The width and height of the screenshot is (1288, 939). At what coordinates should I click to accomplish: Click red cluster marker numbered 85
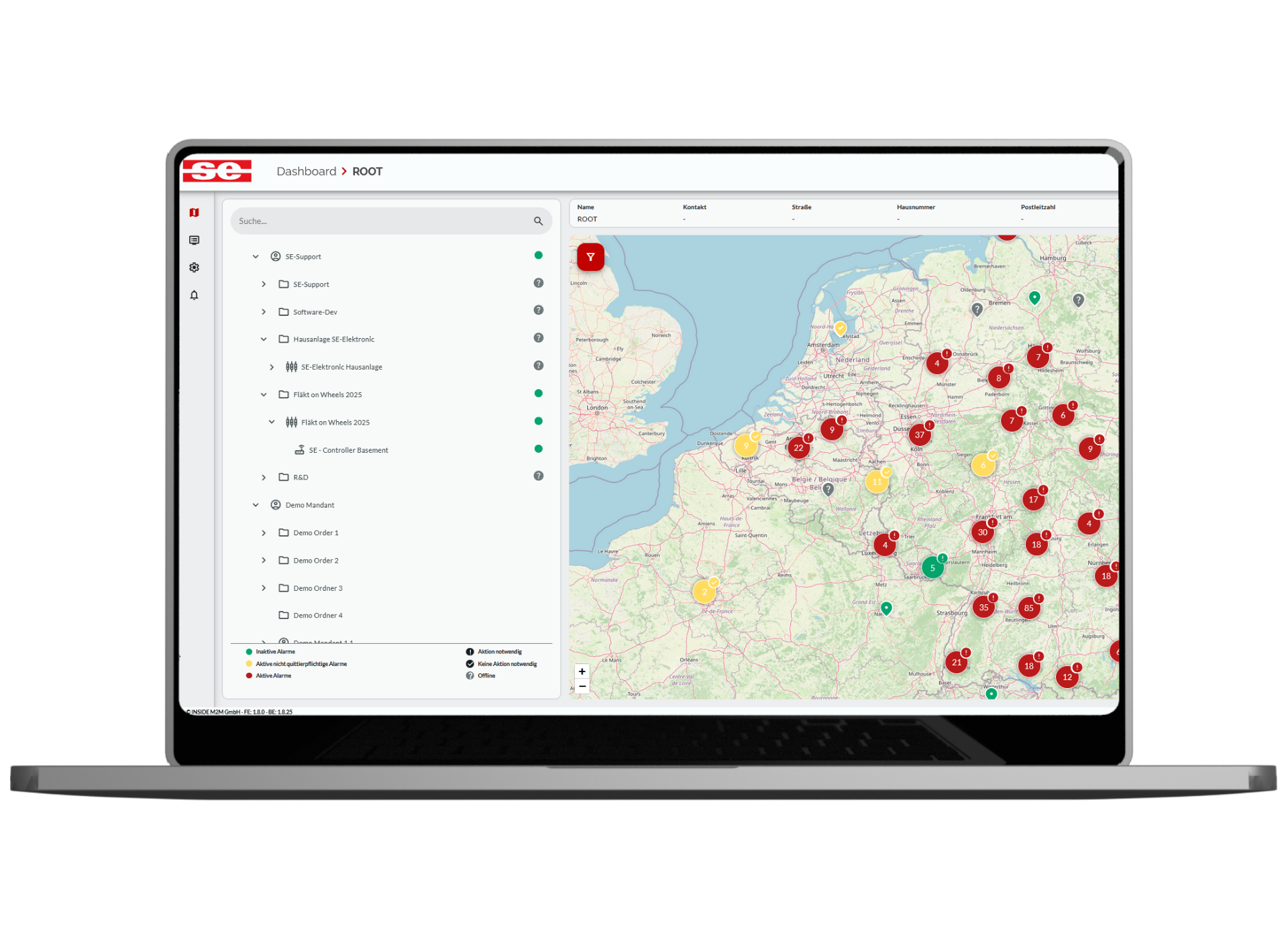coord(1028,608)
